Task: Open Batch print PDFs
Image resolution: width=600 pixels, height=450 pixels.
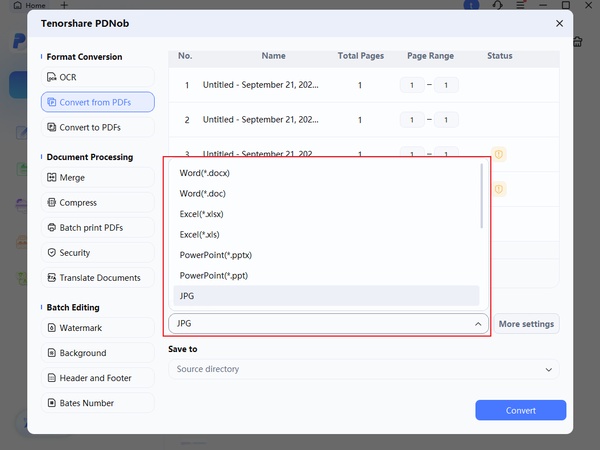Action: (98, 228)
